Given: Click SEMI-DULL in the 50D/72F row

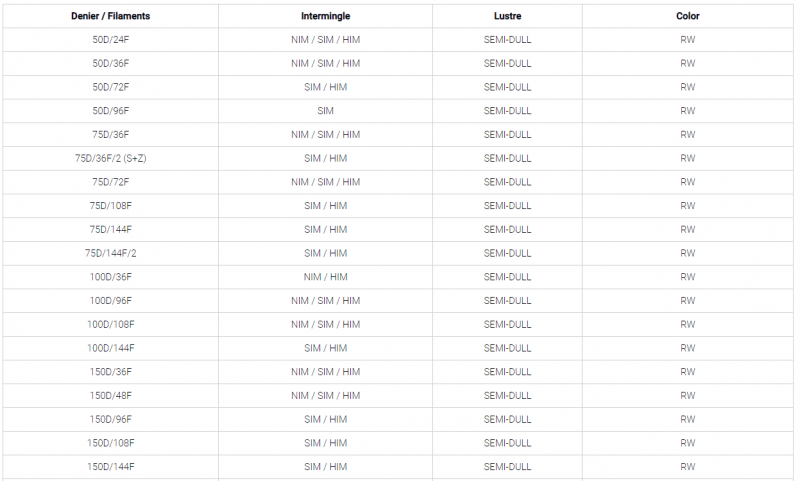Looking at the screenshot, I should [507, 87].
